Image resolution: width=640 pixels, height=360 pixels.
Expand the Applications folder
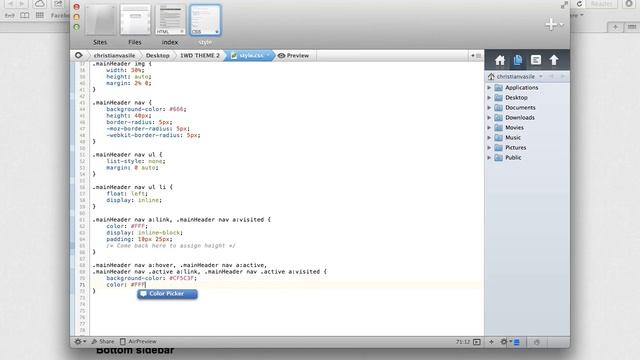(489, 88)
